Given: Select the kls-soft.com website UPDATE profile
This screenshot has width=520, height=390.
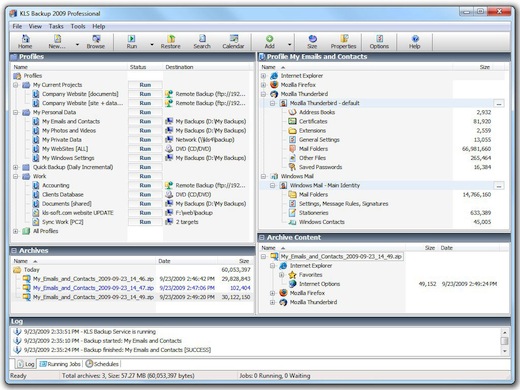Looking at the screenshot, I should click(x=78, y=213).
